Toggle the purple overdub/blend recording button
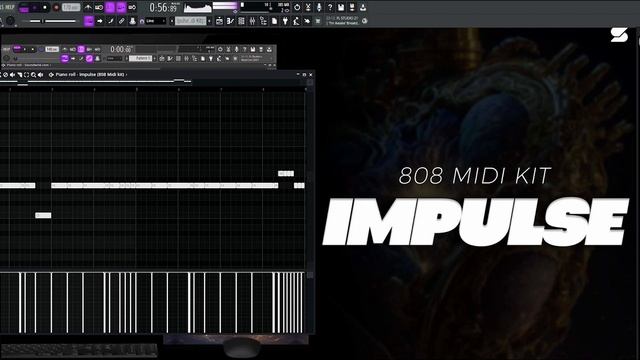This screenshot has width=640, height=360. pos(121,8)
